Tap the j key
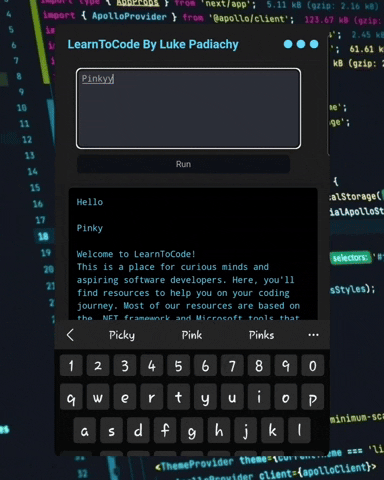 coord(246,430)
